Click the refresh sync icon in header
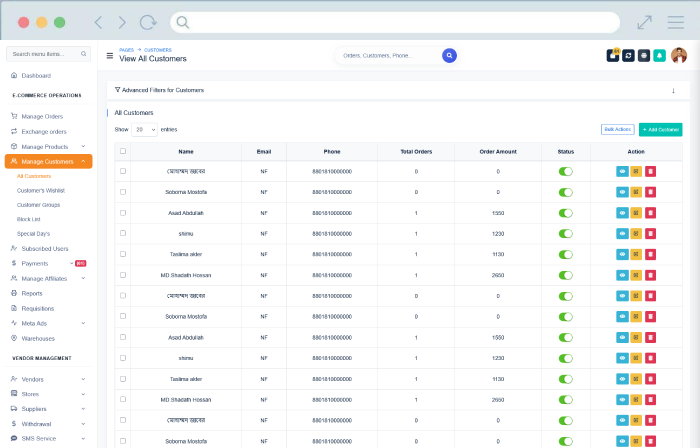Screen dimensions: 700x448 coord(629,56)
